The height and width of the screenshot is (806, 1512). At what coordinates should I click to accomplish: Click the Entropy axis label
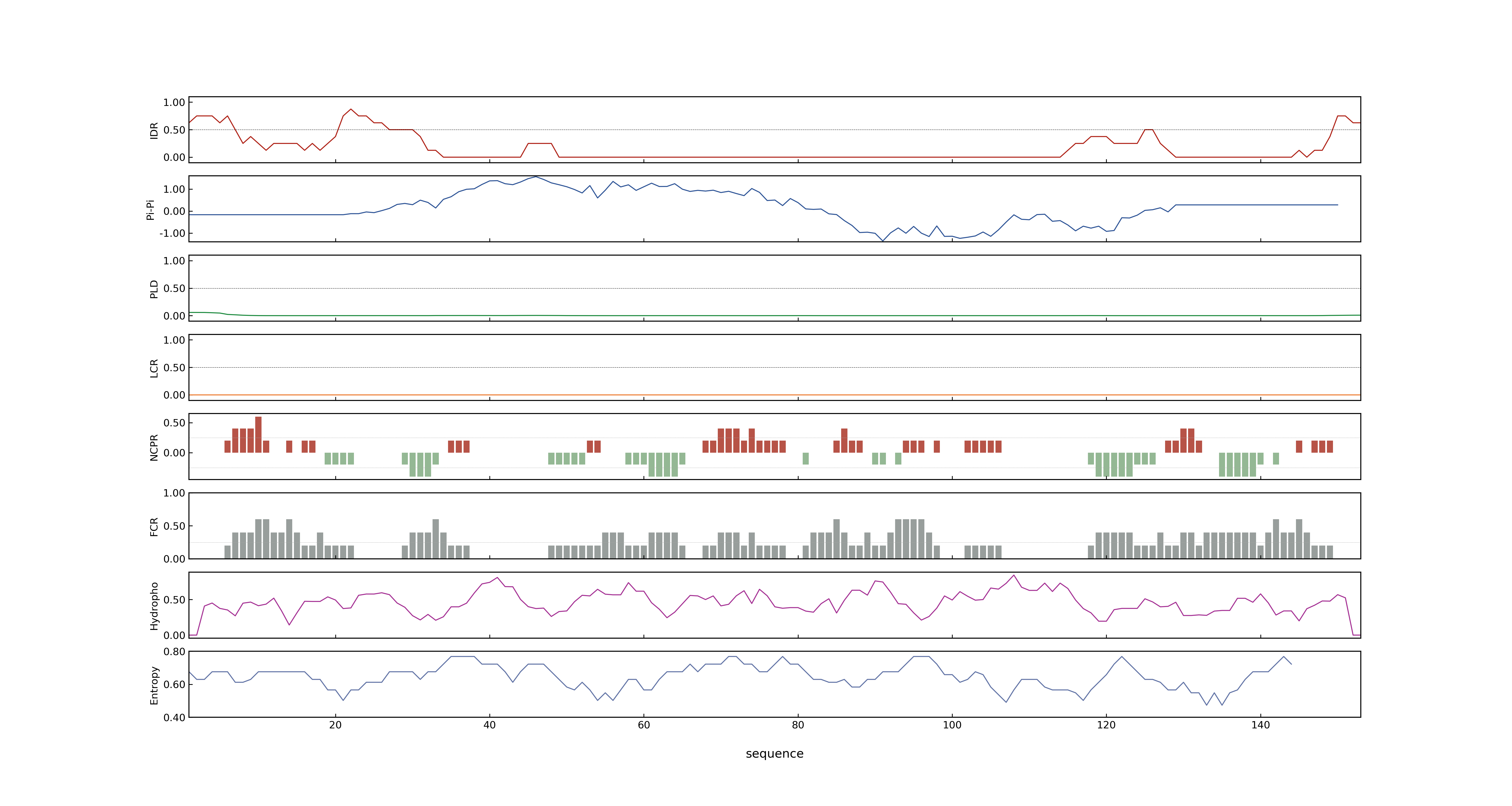coord(154,685)
